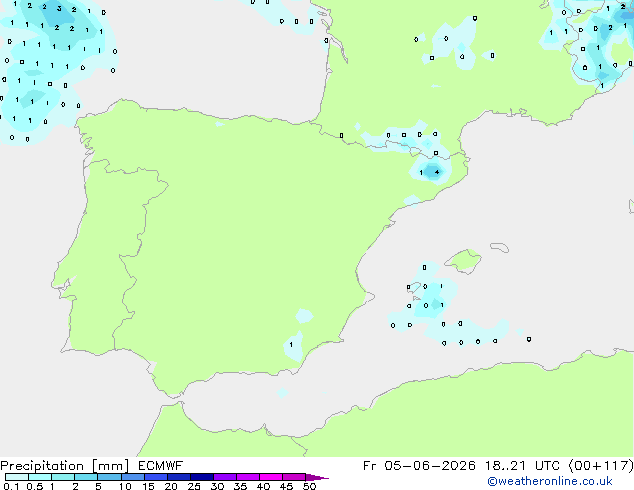Click the 0.1 to 0.5 mm legend swatch
634x490 pixels.
pyautogui.click(x=17, y=477)
